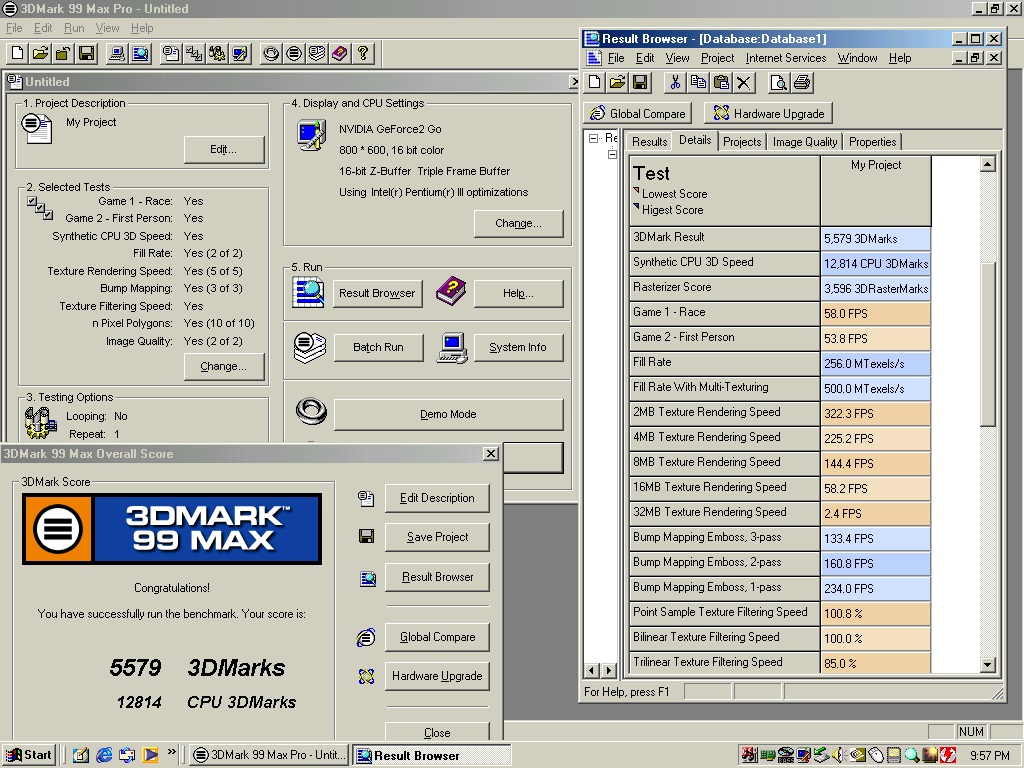Expand the quick launch overflow chevron
The width and height of the screenshot is (1024, 768).
click(172, 753)
